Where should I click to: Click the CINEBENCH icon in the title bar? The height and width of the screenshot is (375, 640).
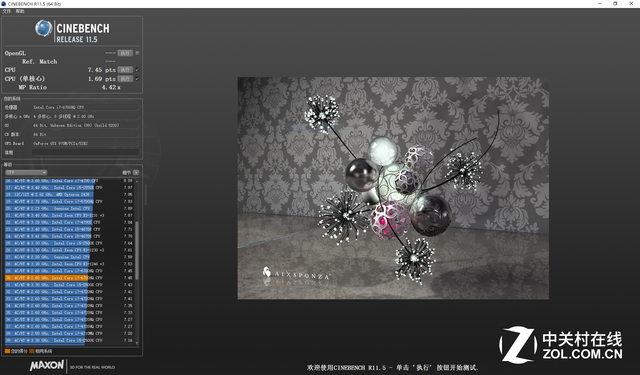tap(4, 4)
